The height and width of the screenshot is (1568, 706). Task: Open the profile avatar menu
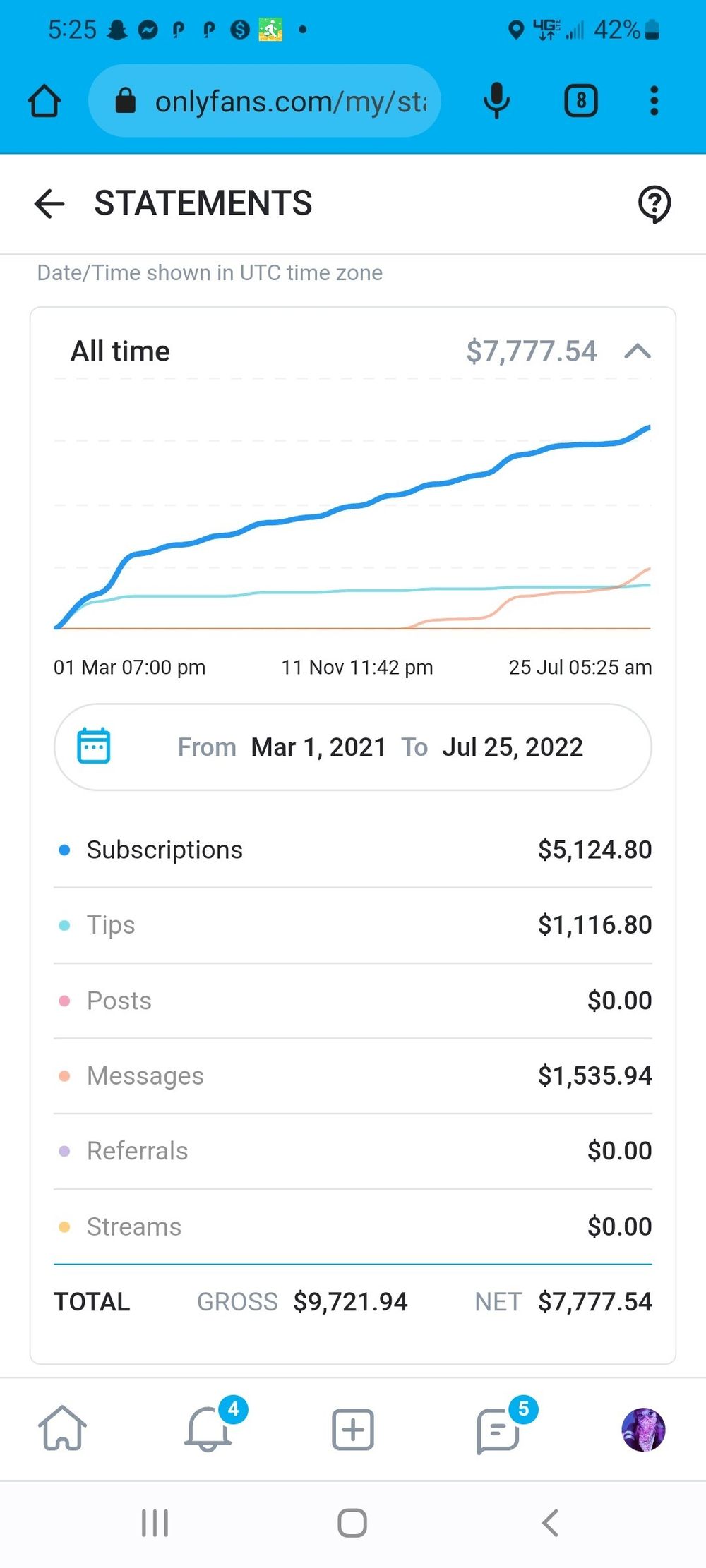[643, 1430]
